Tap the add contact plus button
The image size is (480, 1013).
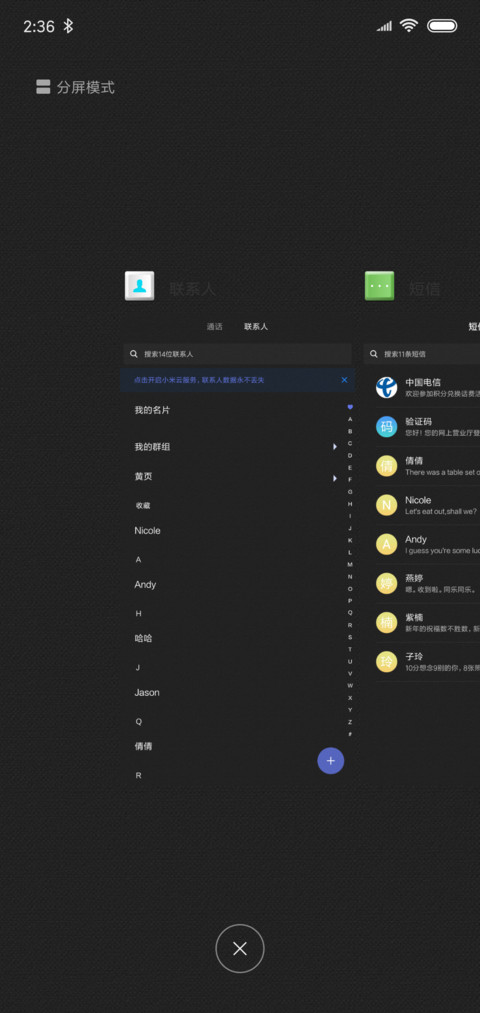(x=331, y=760)
